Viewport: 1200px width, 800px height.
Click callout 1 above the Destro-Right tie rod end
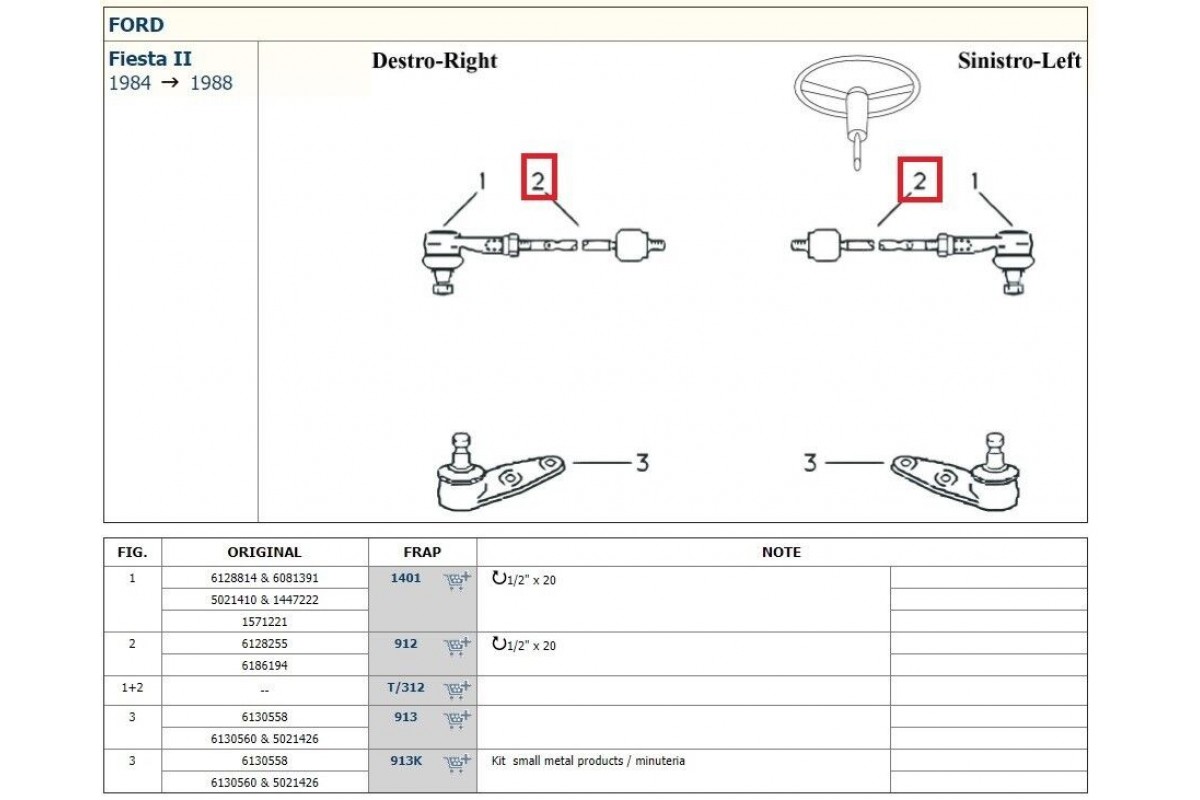(x=481, y=182)
